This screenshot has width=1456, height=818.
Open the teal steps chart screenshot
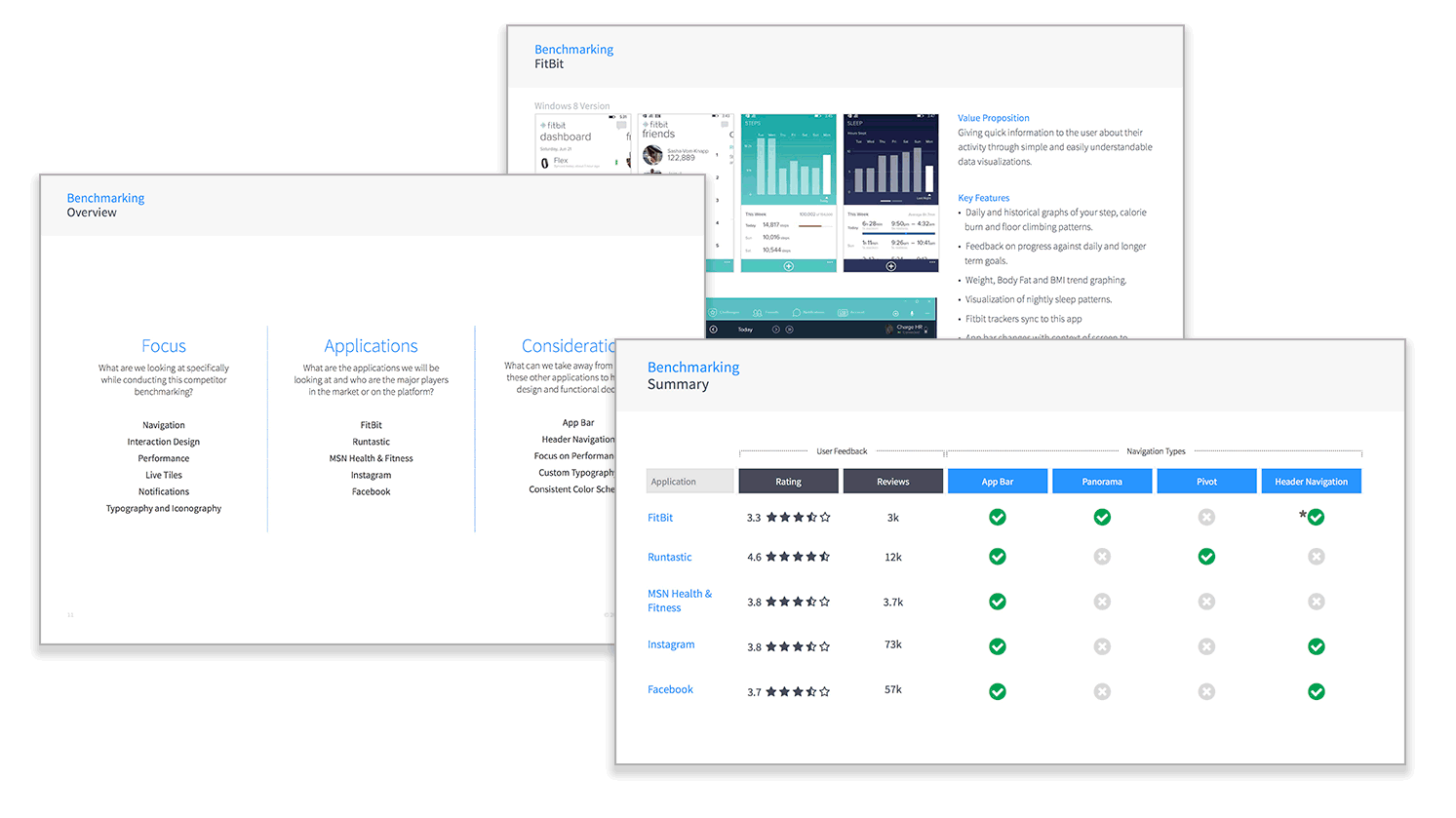tap(789, 192)
